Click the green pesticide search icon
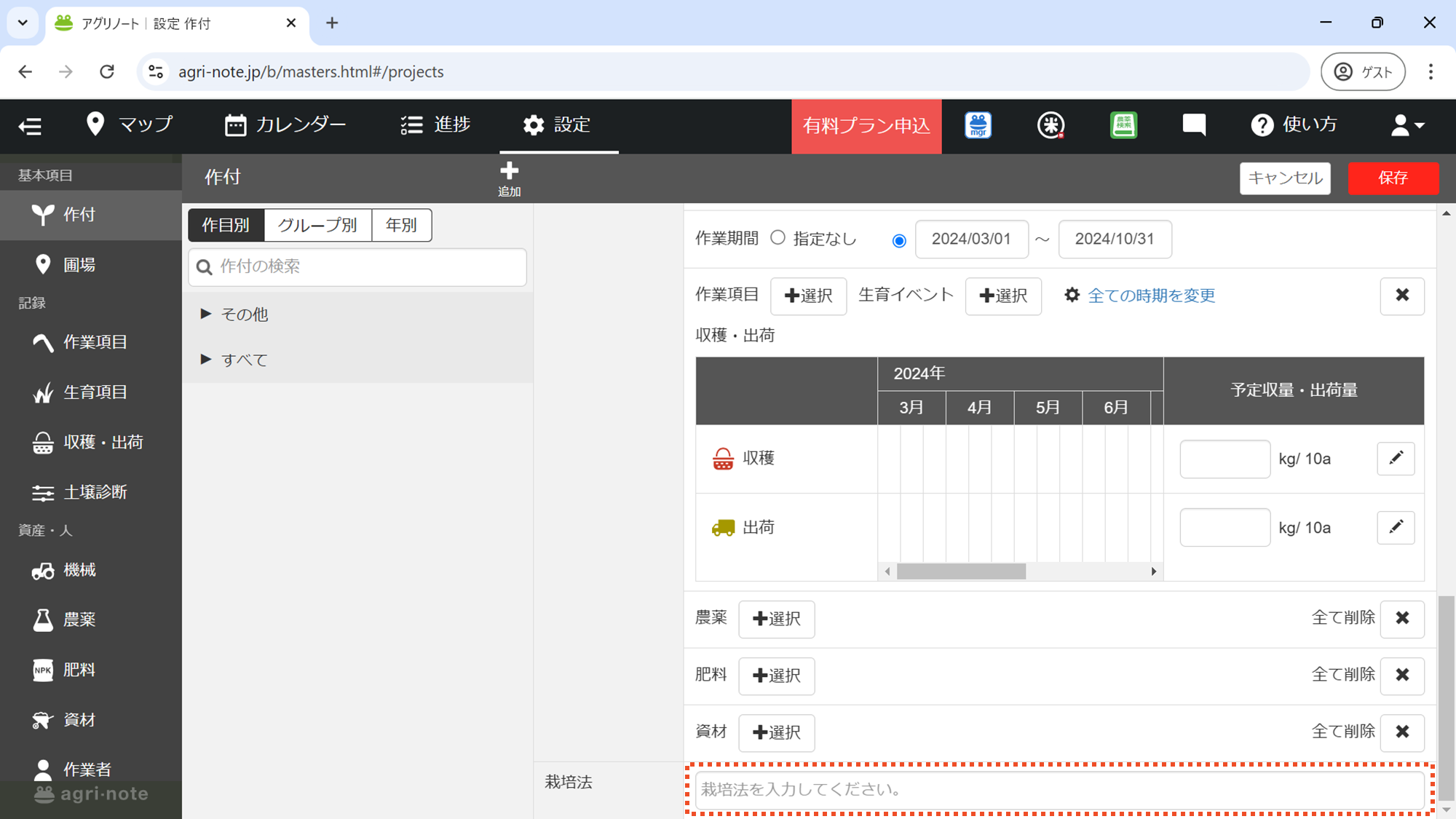 coord(1123,125)
